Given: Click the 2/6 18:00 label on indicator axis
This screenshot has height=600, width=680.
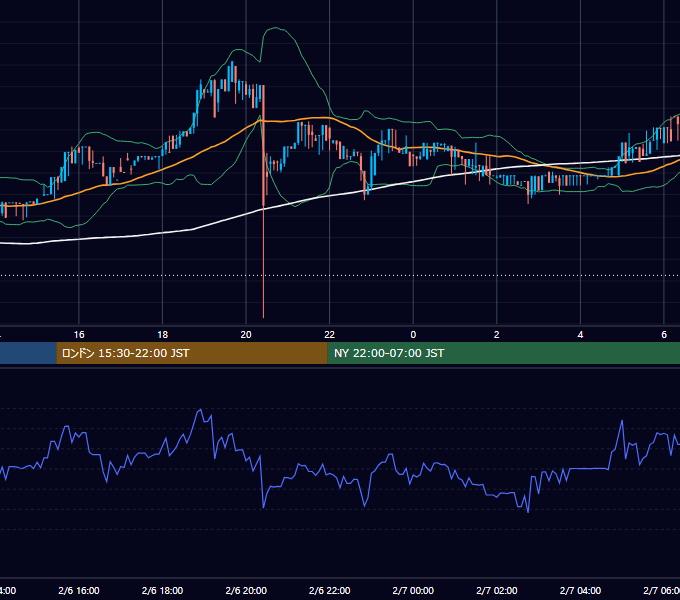Looking at the screenshot, I should coord(163,590).
